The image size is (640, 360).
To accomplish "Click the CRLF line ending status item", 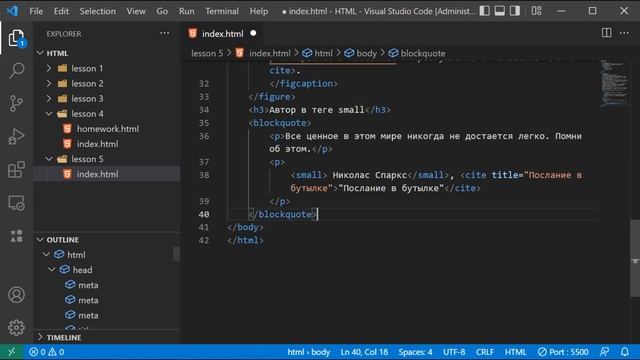I will click(484, 352).
